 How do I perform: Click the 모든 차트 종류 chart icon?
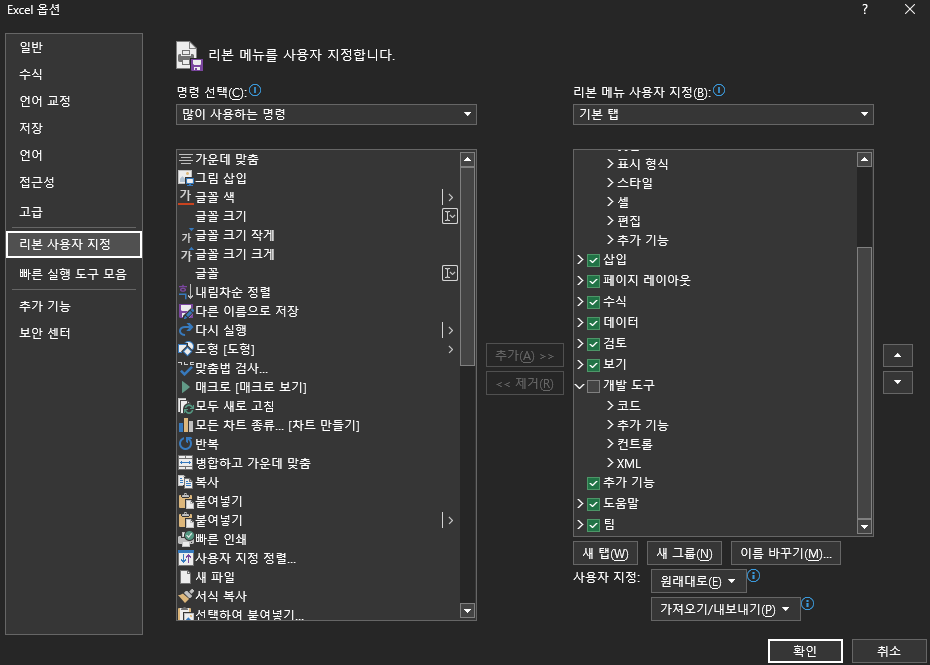click(186, 425)
